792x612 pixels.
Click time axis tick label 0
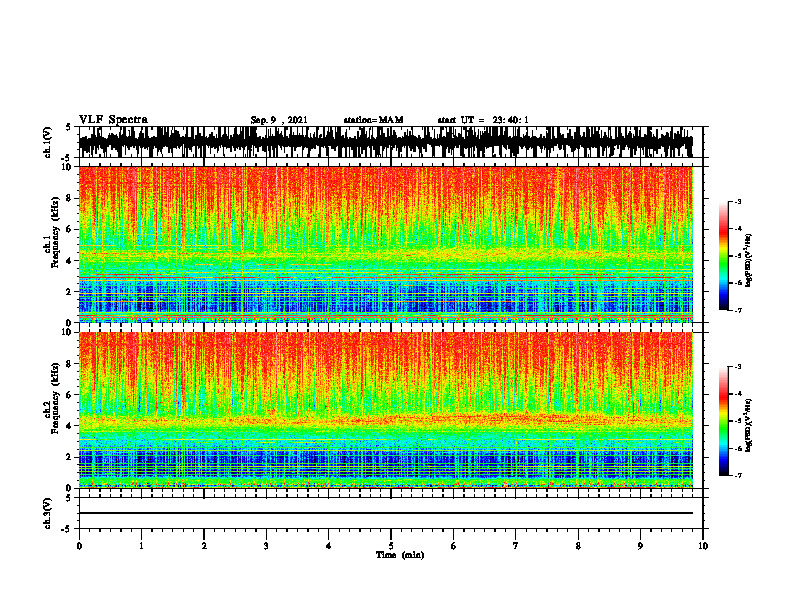coord(79,546)
